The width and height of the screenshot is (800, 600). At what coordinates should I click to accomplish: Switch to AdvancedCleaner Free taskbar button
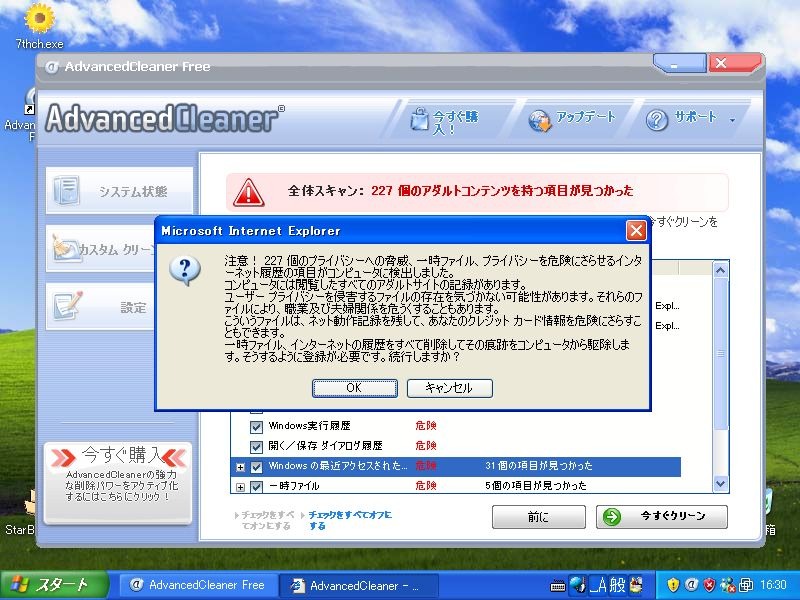[199, 585]
